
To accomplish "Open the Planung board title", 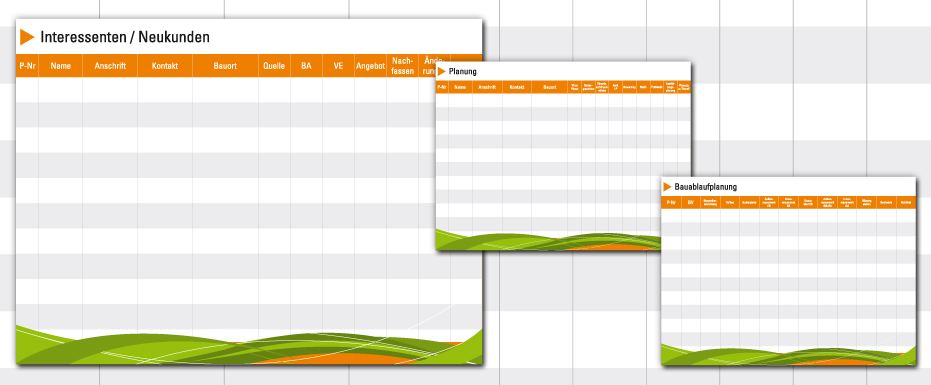I will (x=463, y=71).
